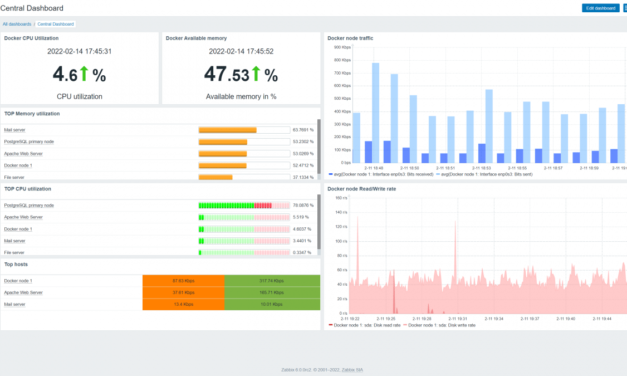This screenshot has width=627, height=376.
Task: Open Docker node 1 in Top hosts
Action: click(18, 281)
